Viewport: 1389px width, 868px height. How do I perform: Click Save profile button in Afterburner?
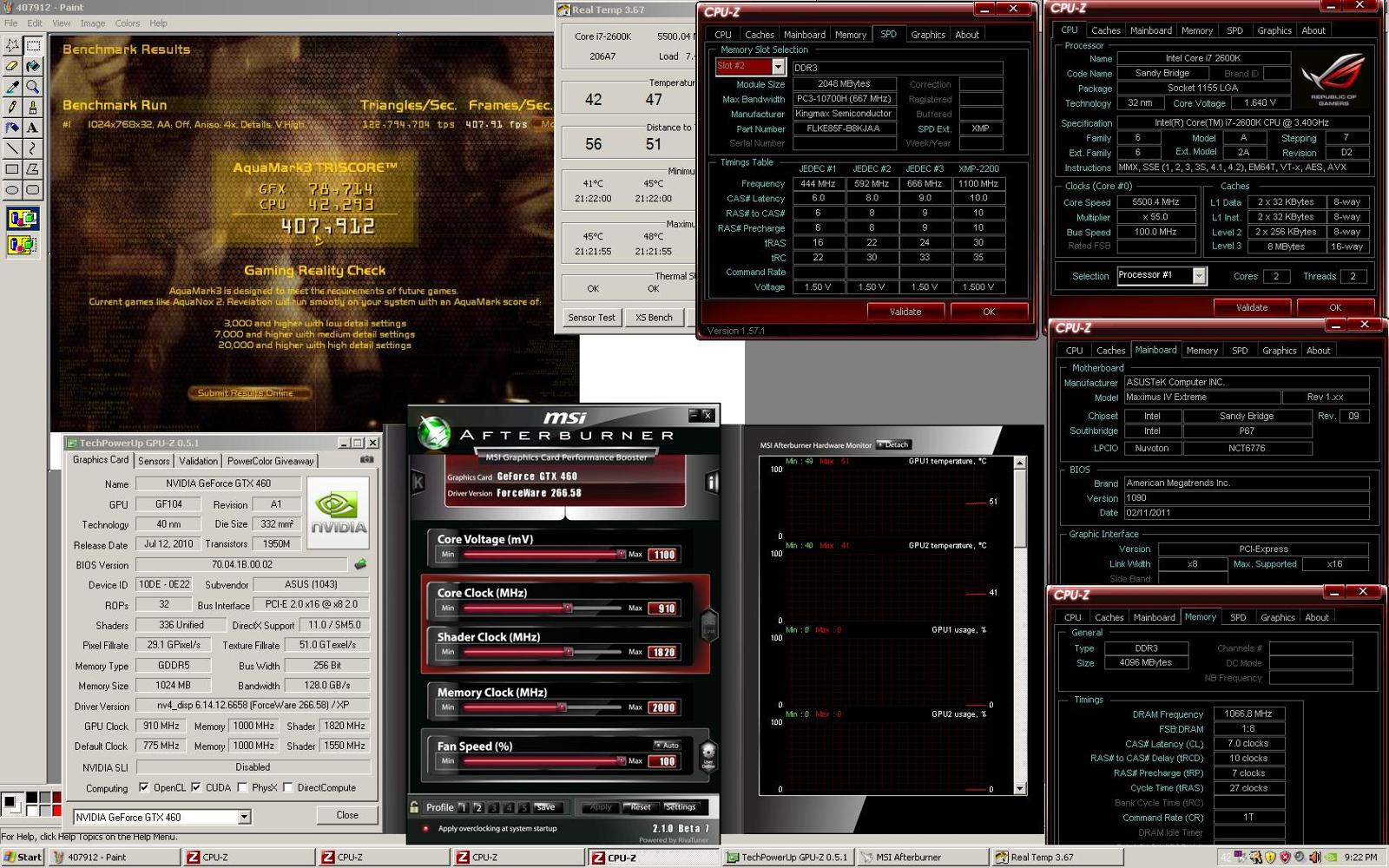(545, 807)
